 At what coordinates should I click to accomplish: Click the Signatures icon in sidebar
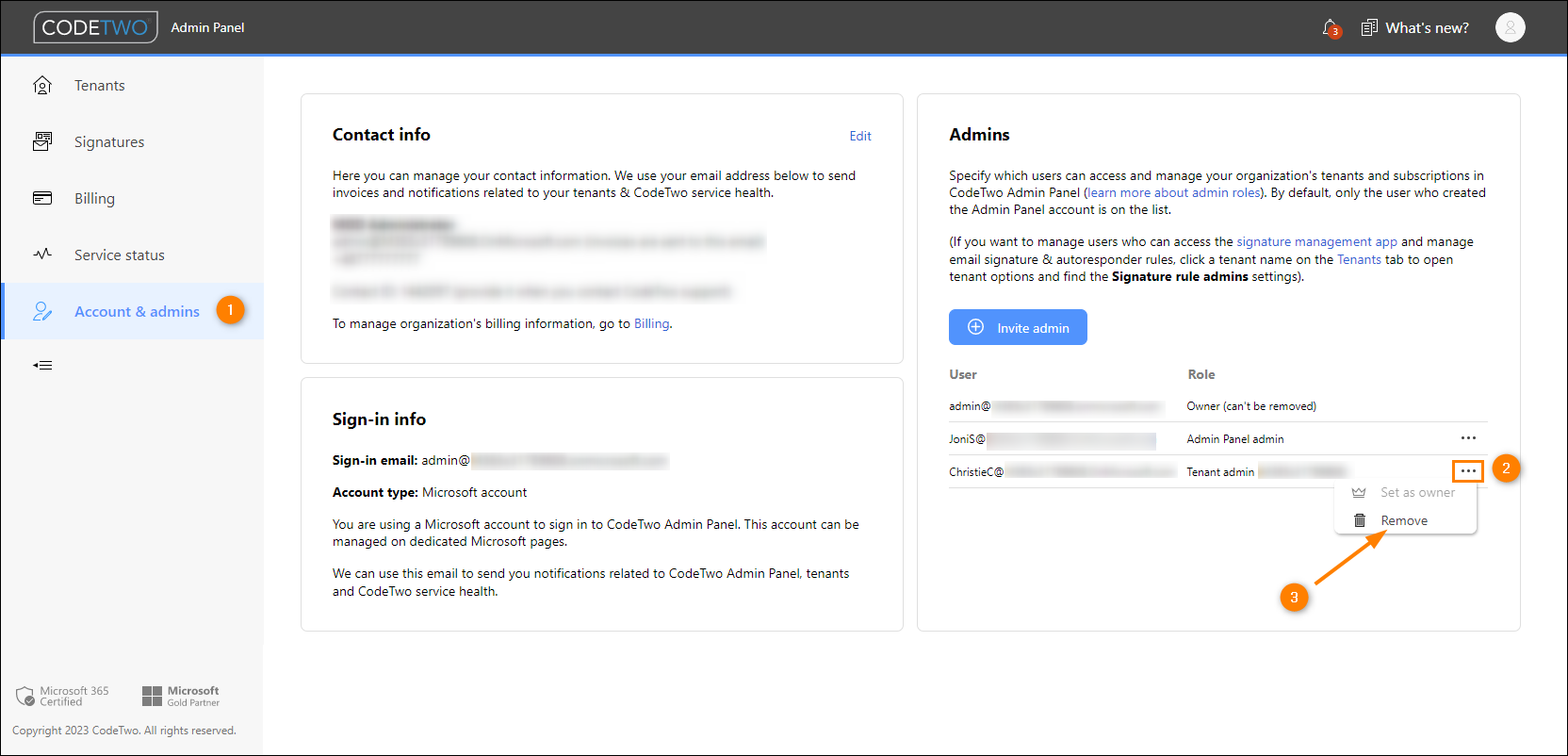[42, 141]
